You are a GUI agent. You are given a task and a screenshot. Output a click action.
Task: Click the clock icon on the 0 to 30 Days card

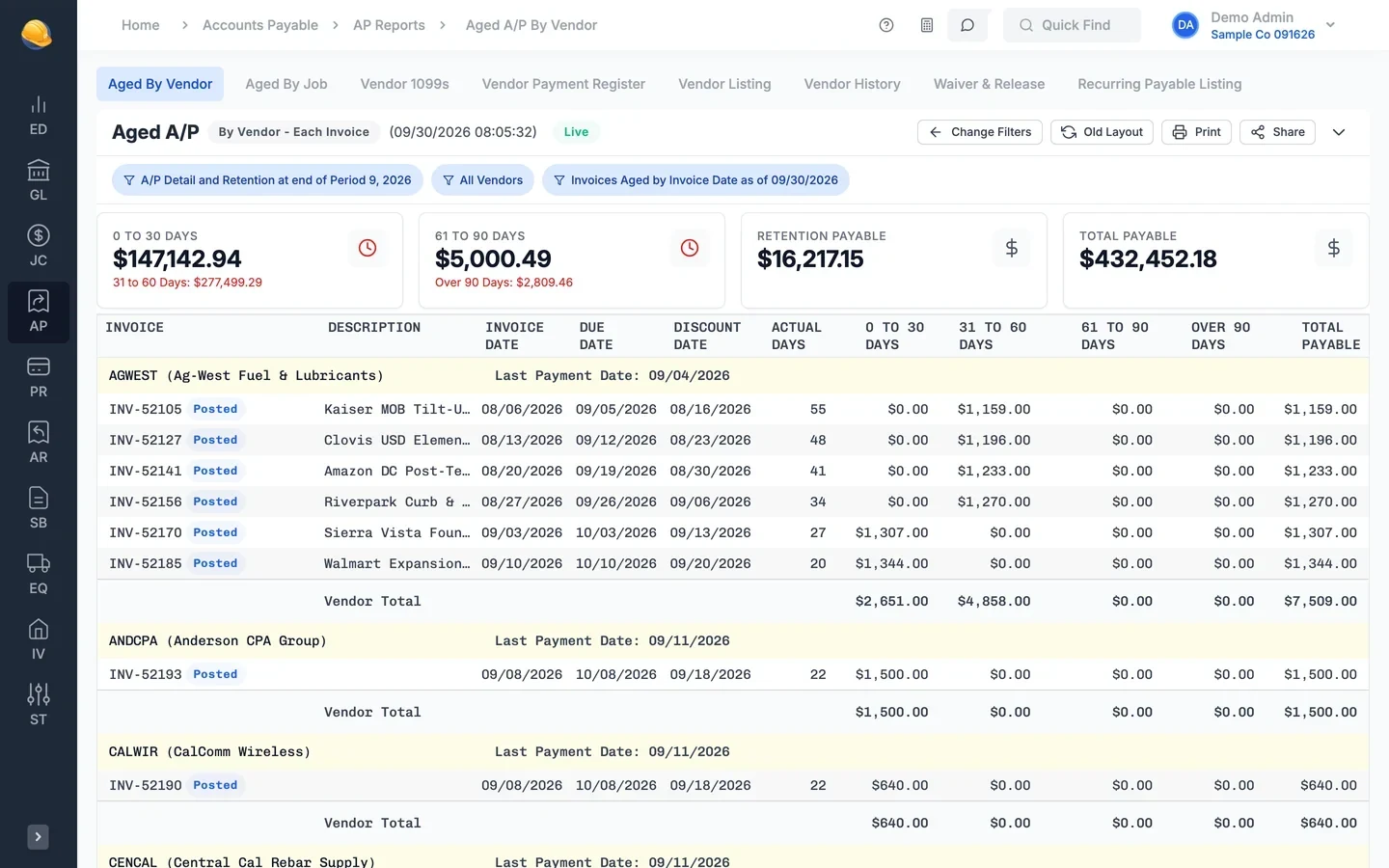[x=368, y=248]
